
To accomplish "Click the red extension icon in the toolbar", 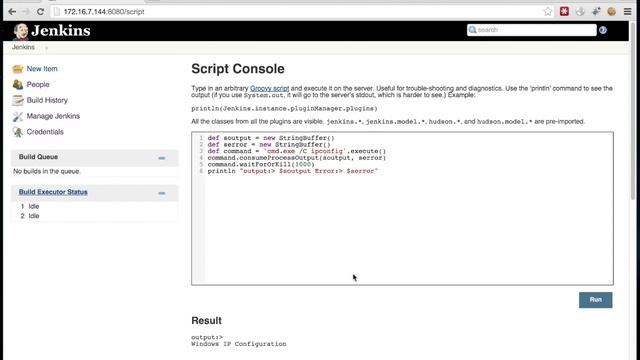I will coord(564,11).
